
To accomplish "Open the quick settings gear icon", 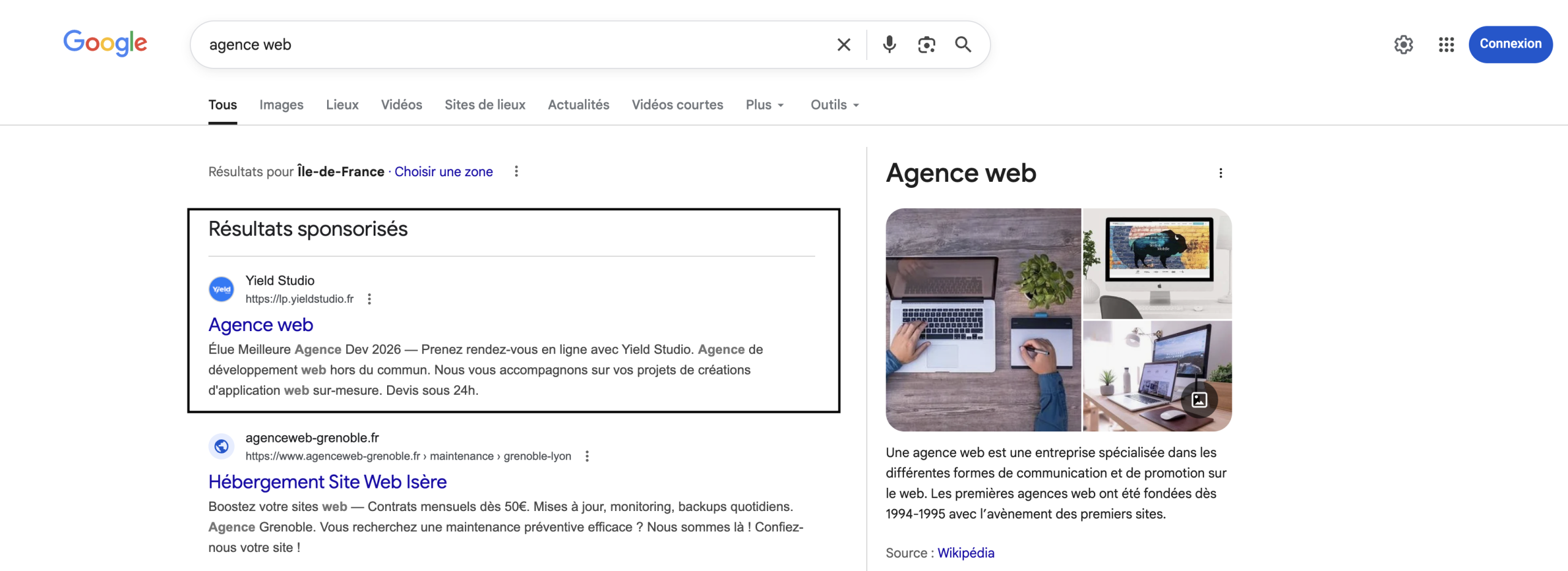I will 1404,45.
